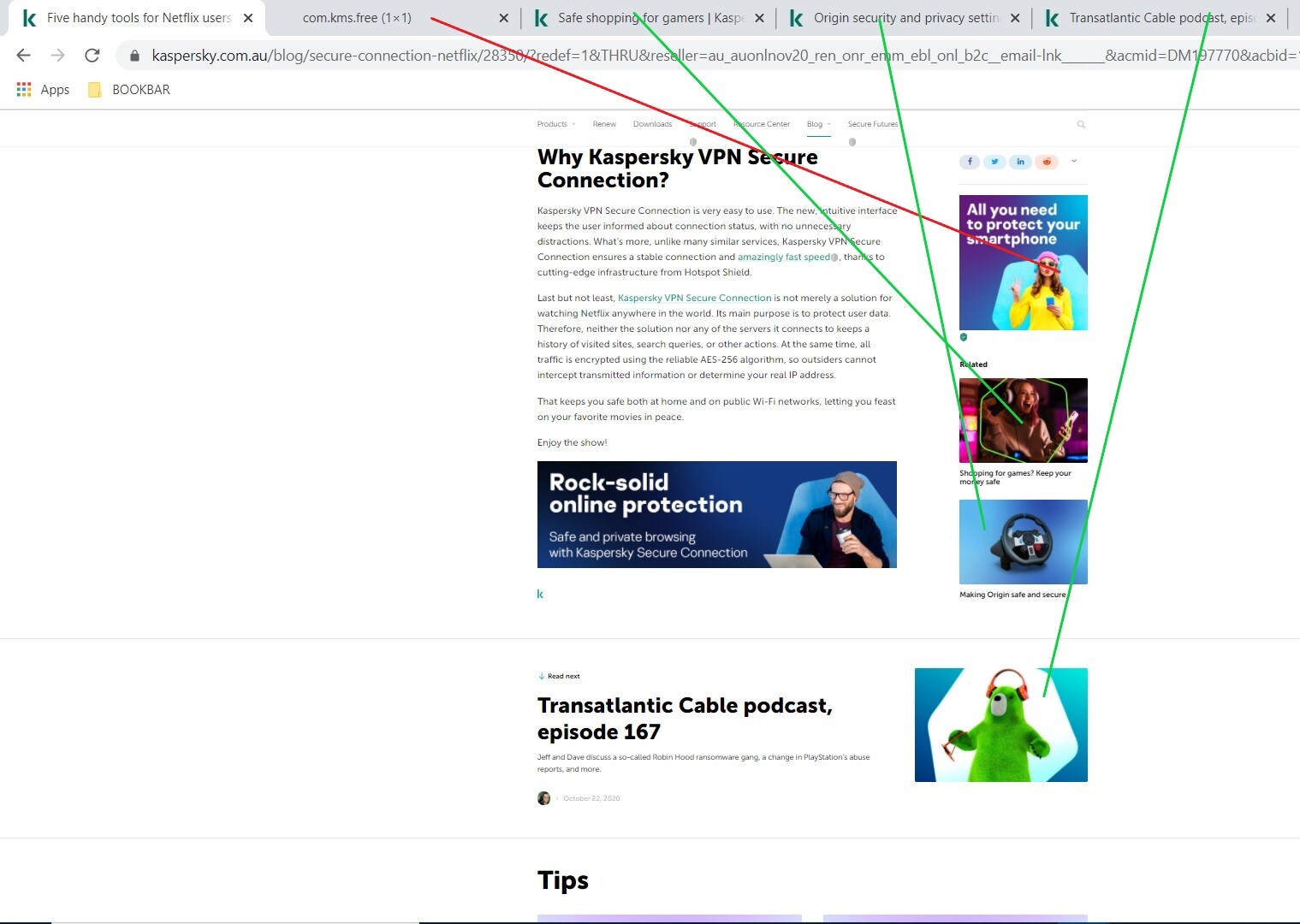This screenshot has height=924, width=1300.
Task: Open the 'All you need to protect your smartphone' ad
Action: [x=1024, y=263]
